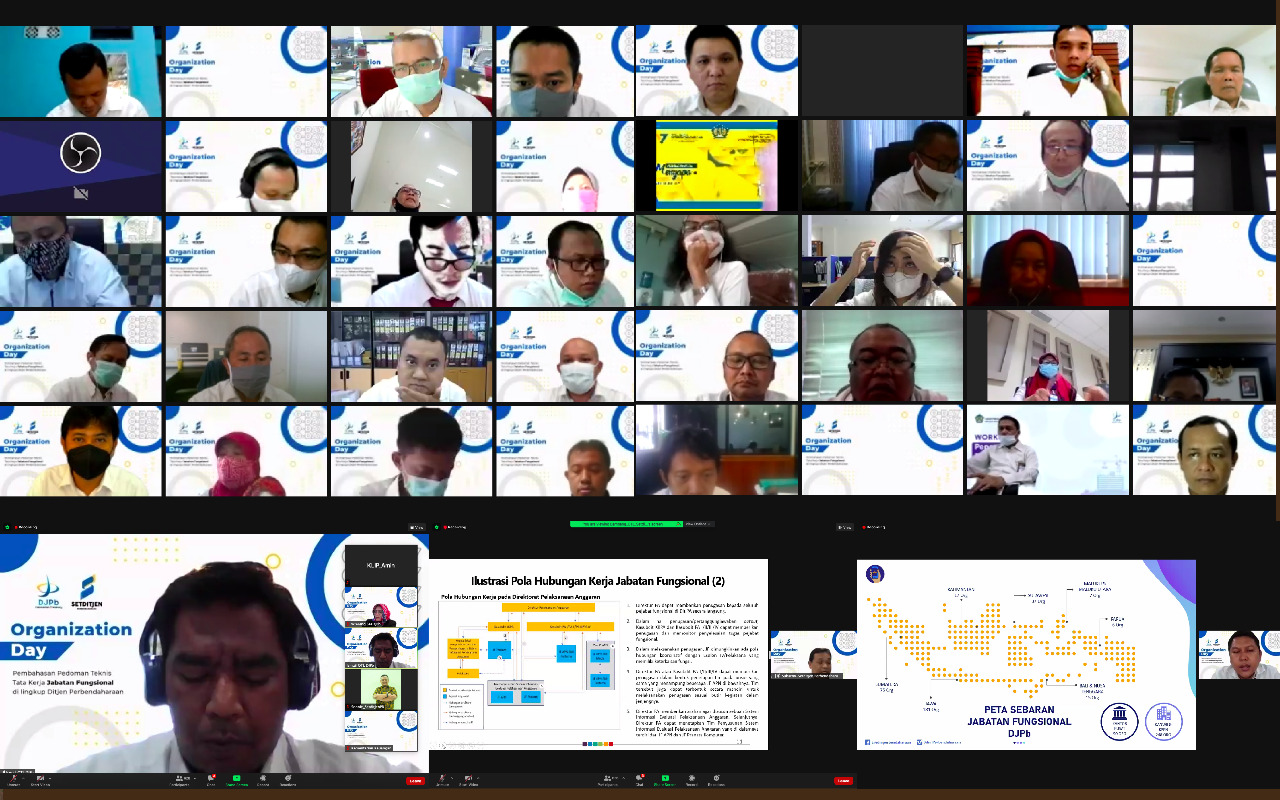Open View Options beside the green sharing bar
The width and height of the screenshot is (1280, 800).
[699, 523]
